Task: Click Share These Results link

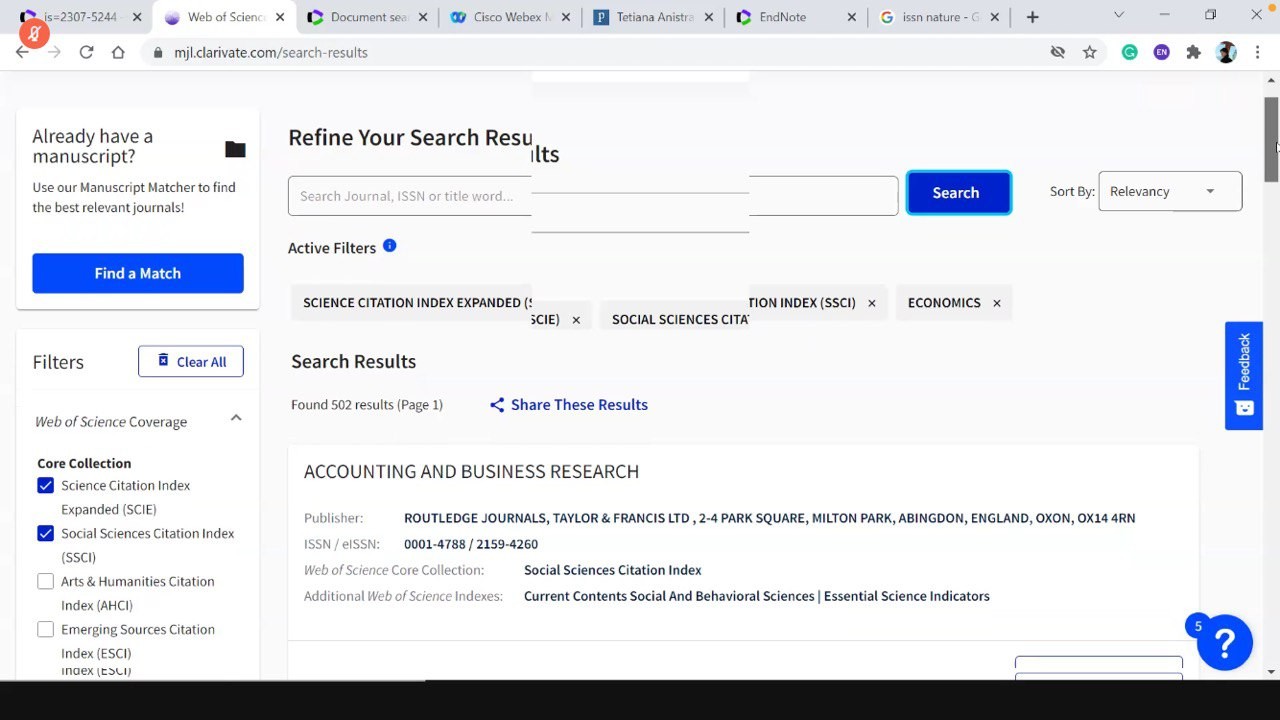Action: 579,405
